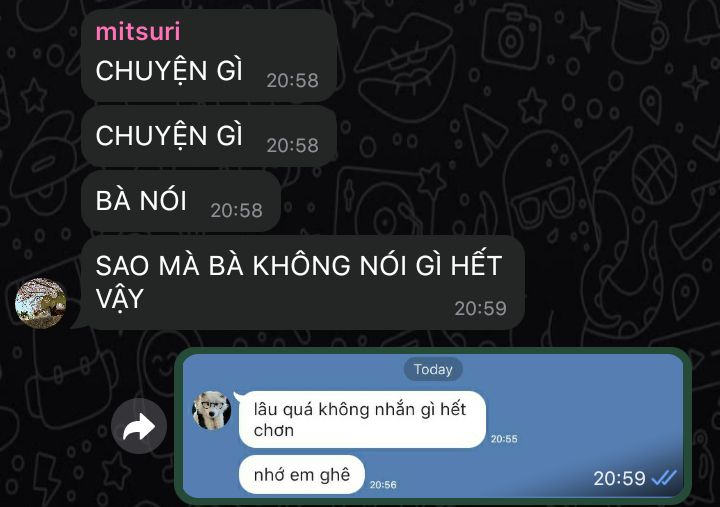The width and height of the screenshot is (720, 507).
Task: Click the camera doodle in chat wallpaper
Action: pos(511,38)
